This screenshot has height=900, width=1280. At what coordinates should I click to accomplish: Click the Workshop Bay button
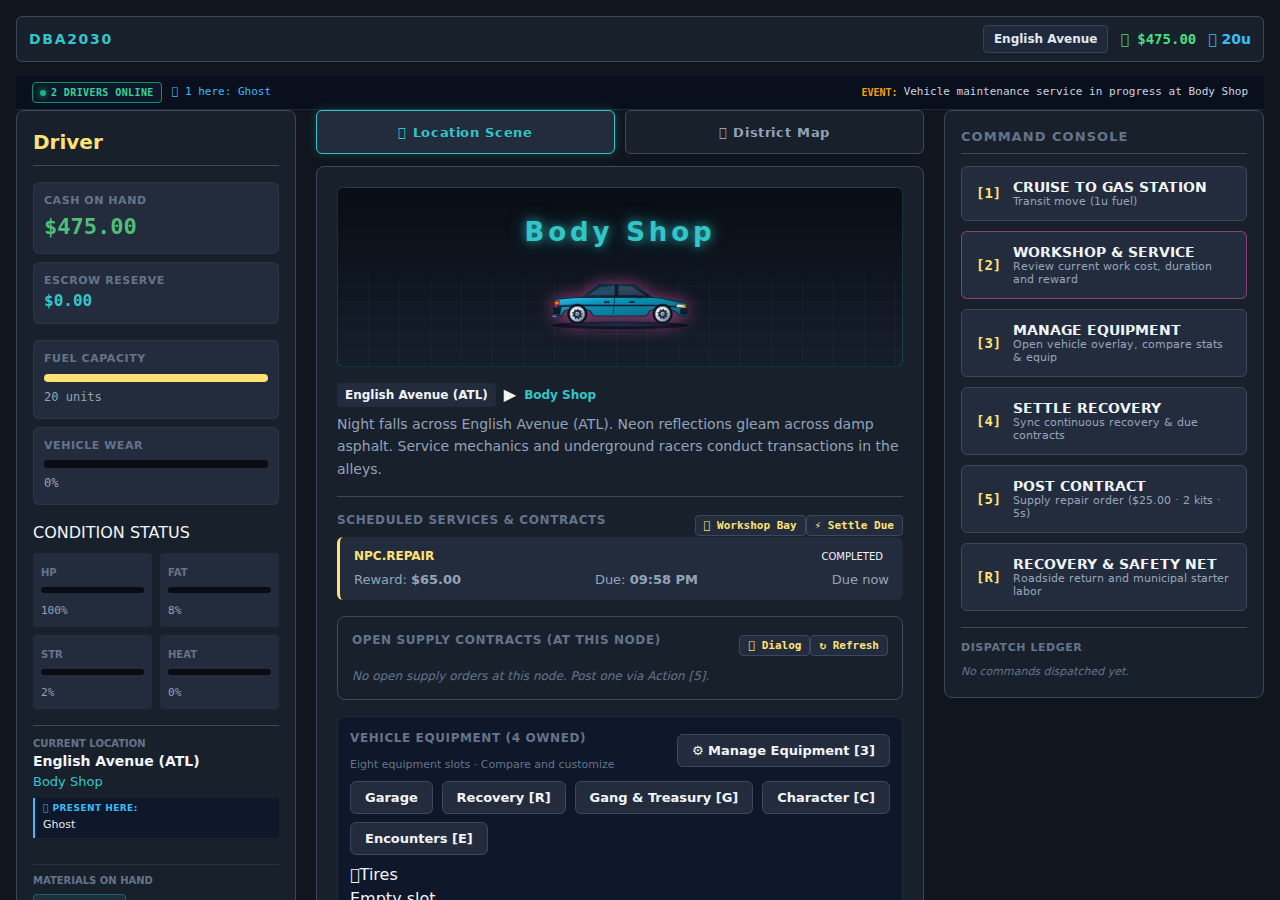[750, 525]
